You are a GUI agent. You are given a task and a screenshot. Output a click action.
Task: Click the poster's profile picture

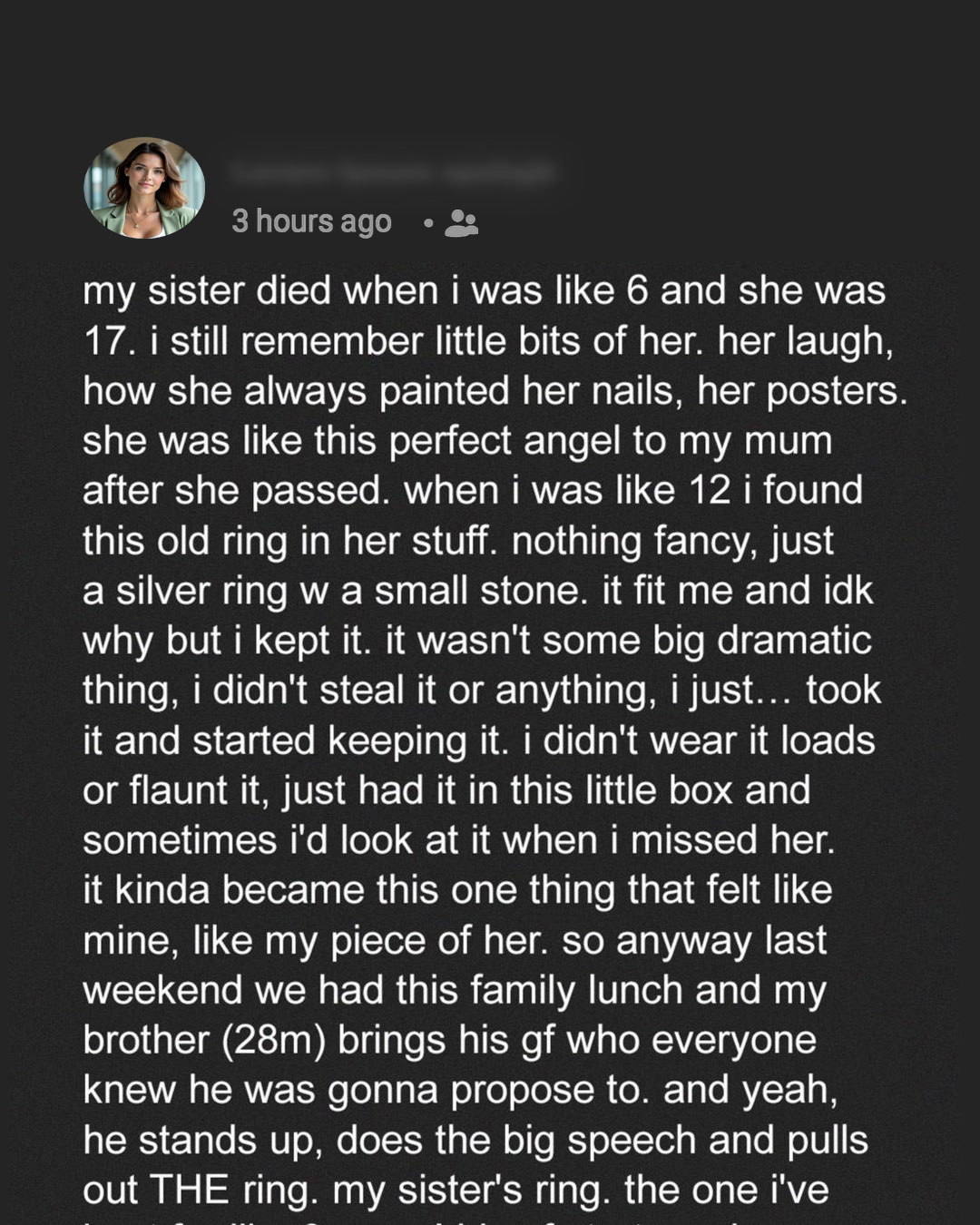(x=144, y=188)
